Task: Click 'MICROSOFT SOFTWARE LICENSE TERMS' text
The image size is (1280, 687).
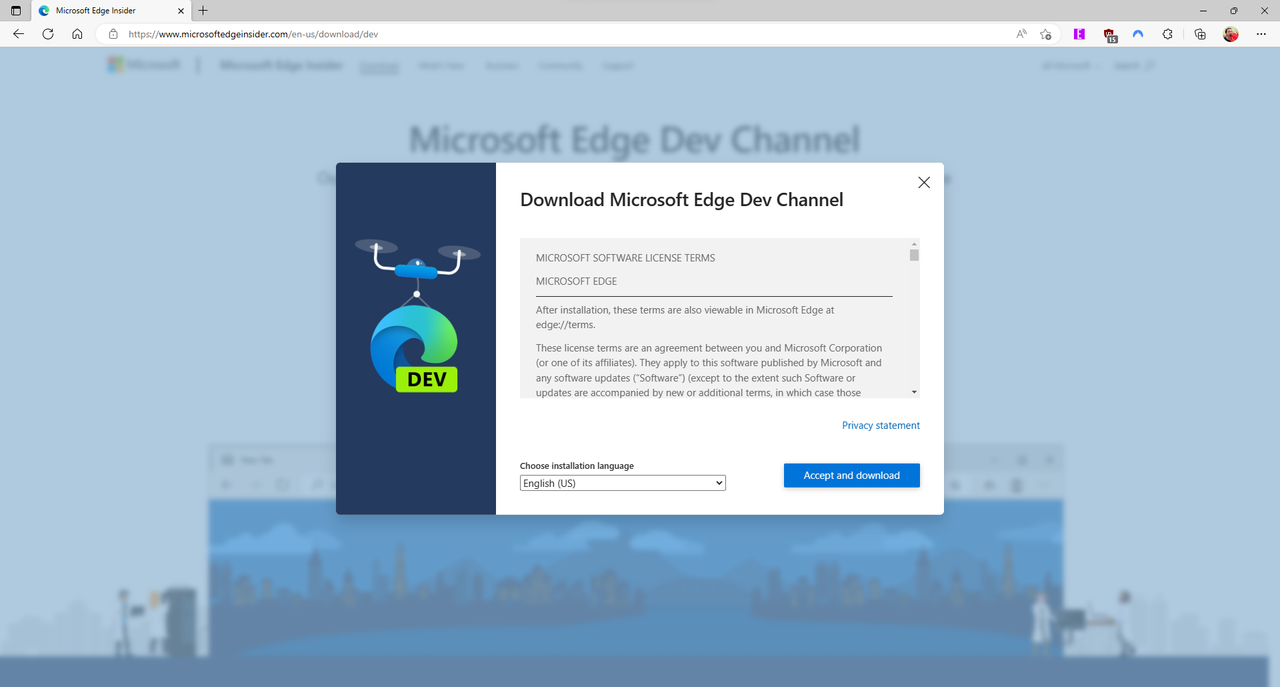Action: click(x=625, y=258)
